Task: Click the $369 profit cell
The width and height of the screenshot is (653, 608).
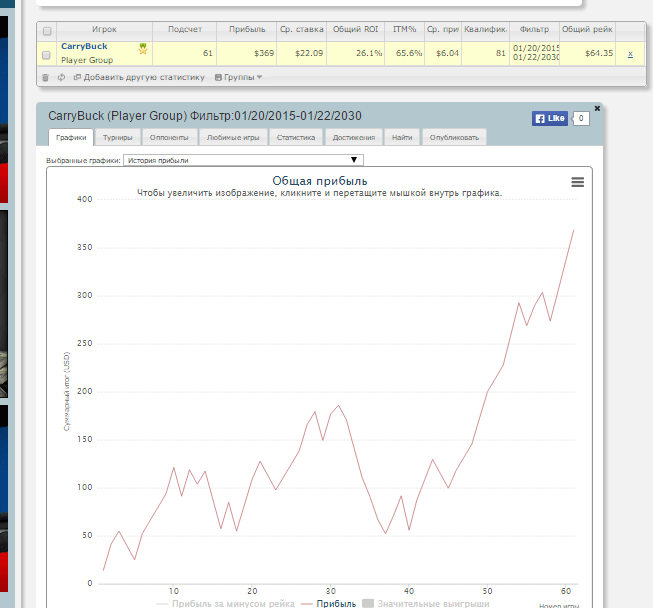Action: tap(247, 53)
